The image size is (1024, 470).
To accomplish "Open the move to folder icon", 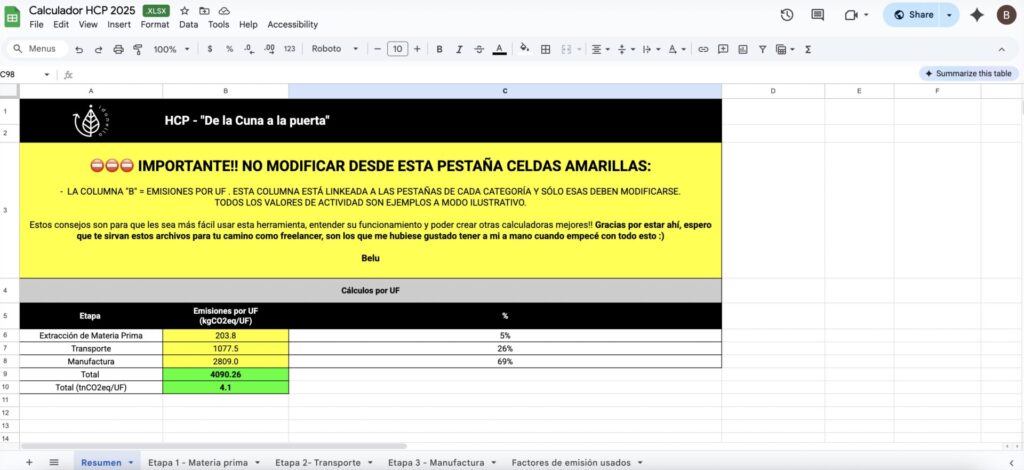I will (204, 11).
